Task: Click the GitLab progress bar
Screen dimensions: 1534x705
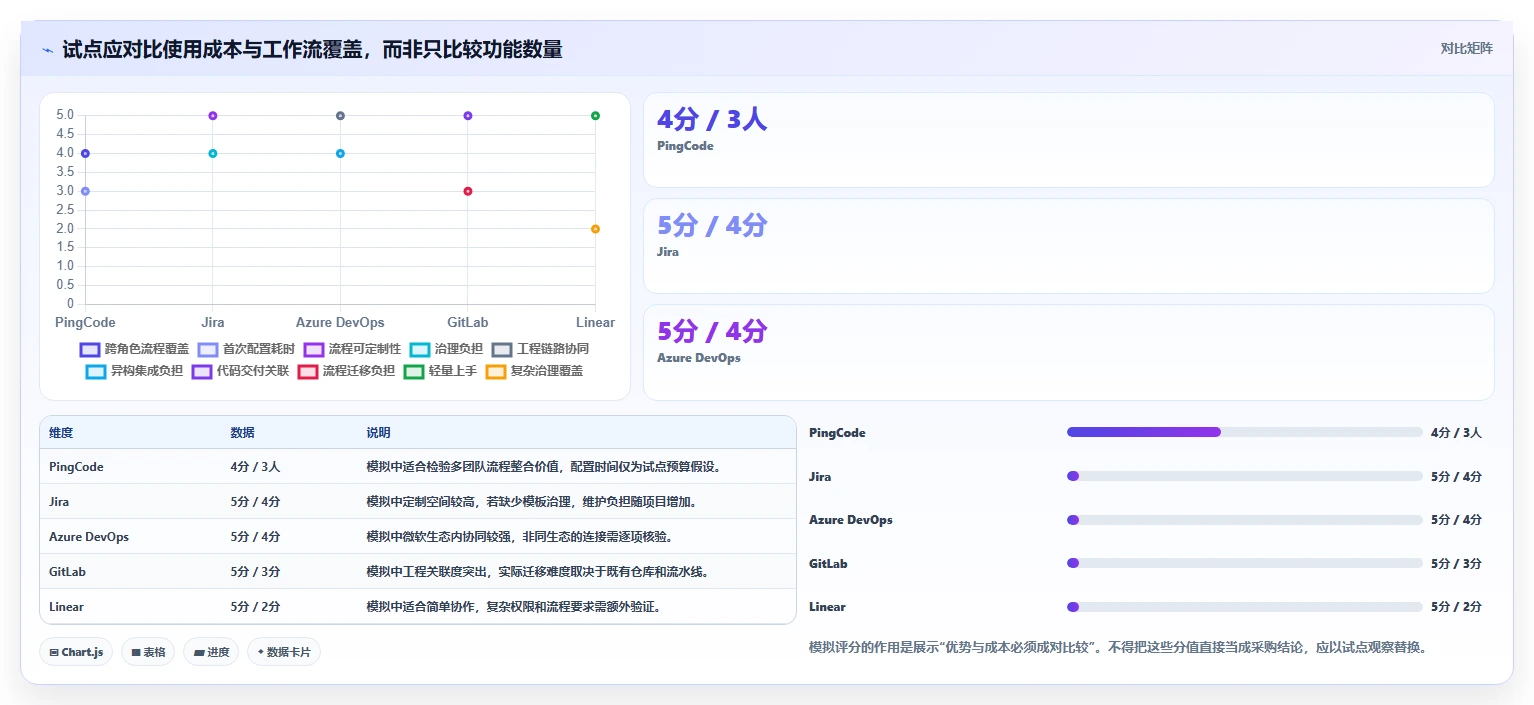Action: [1244, 563]
